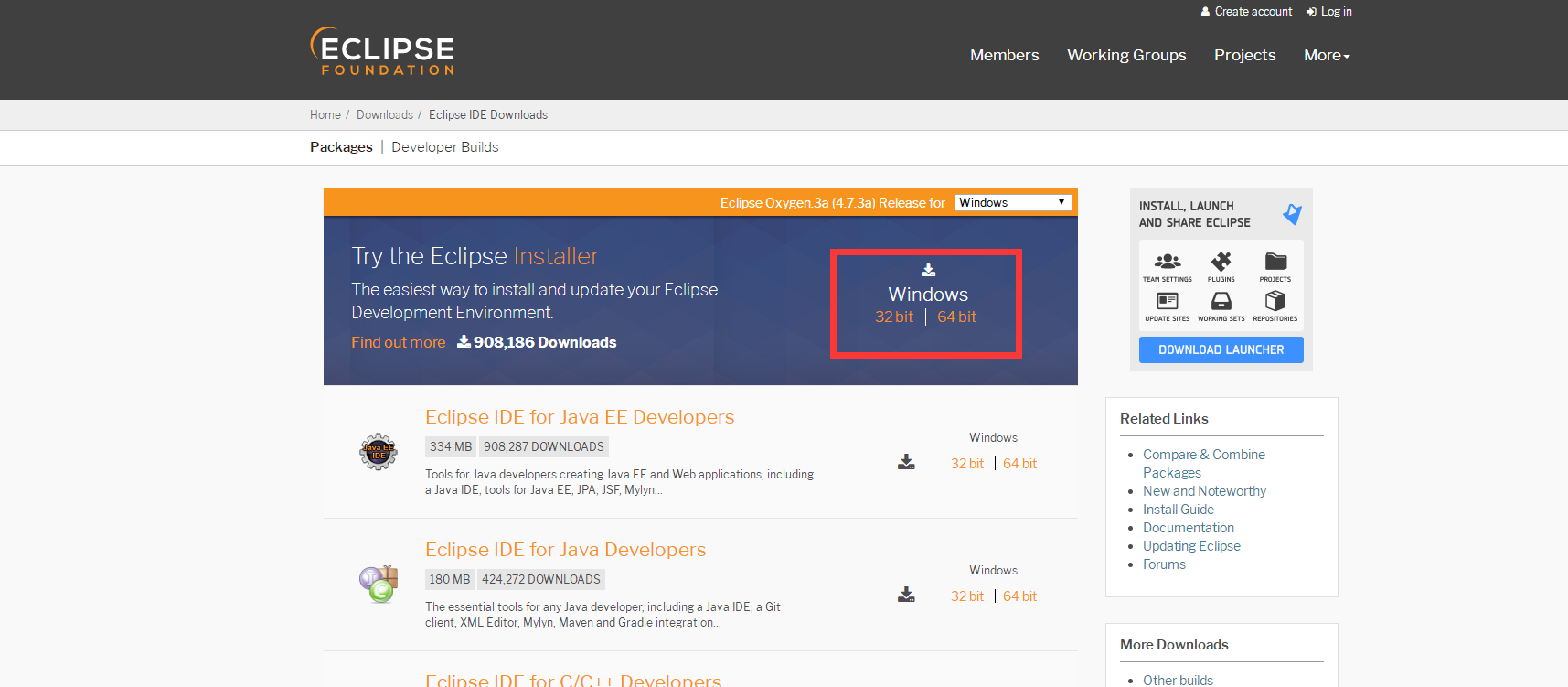Download Java EE Developers 32 bit
Viewport: 1568px width, 687px height.
pos(966,464)
